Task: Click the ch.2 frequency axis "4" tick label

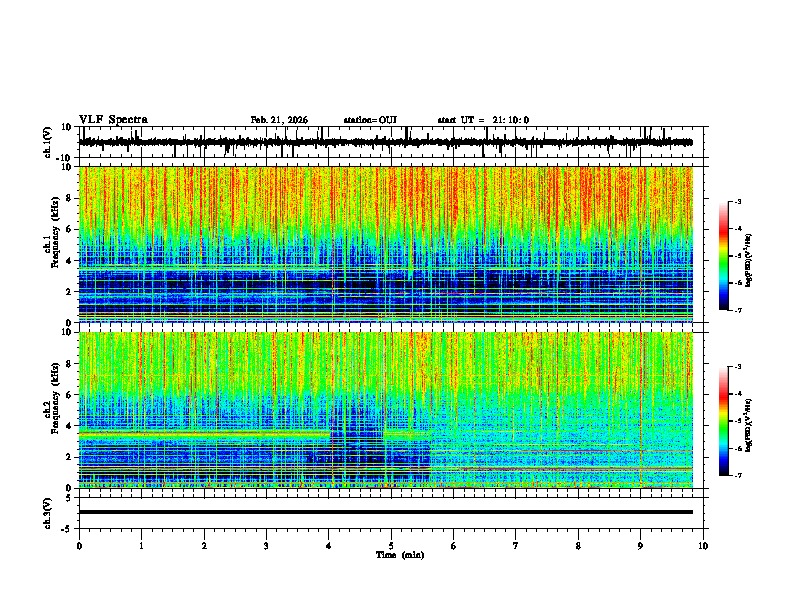Action: (x=69, y=426)
